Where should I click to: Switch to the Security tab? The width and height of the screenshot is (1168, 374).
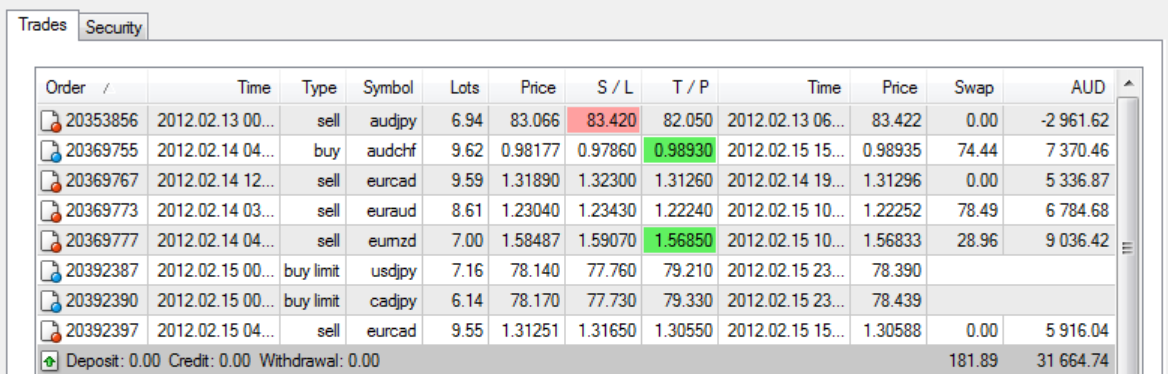click(113, 28)
